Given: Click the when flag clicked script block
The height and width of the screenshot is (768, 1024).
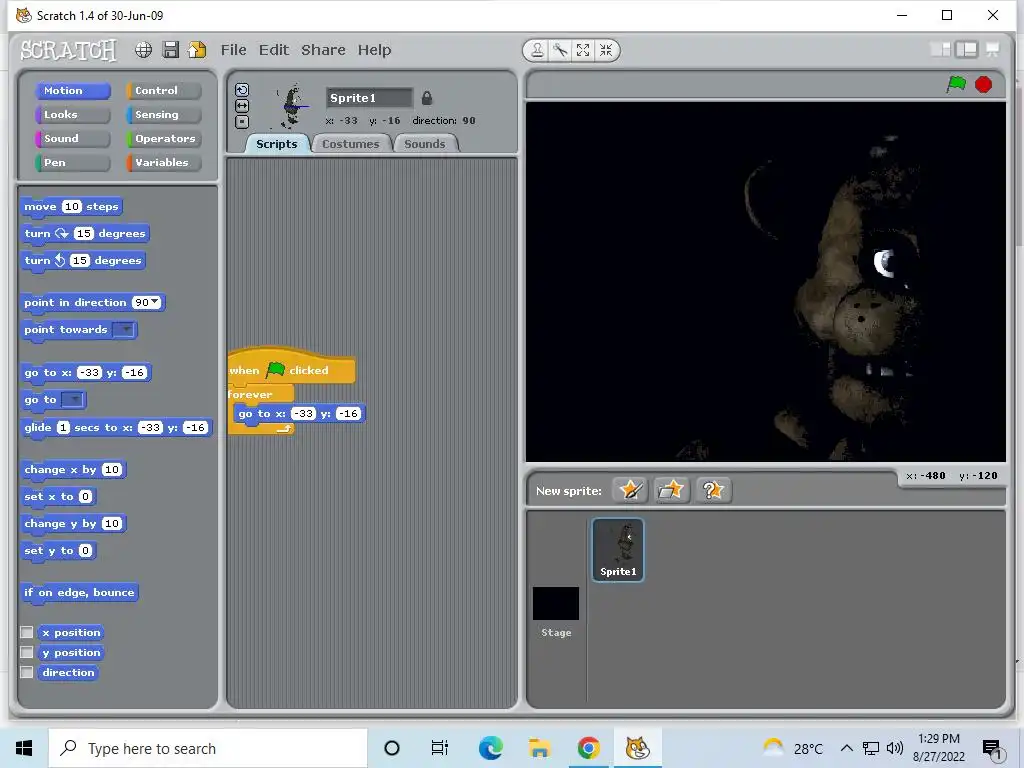Looking at the screenshot, I should point(292,368).
